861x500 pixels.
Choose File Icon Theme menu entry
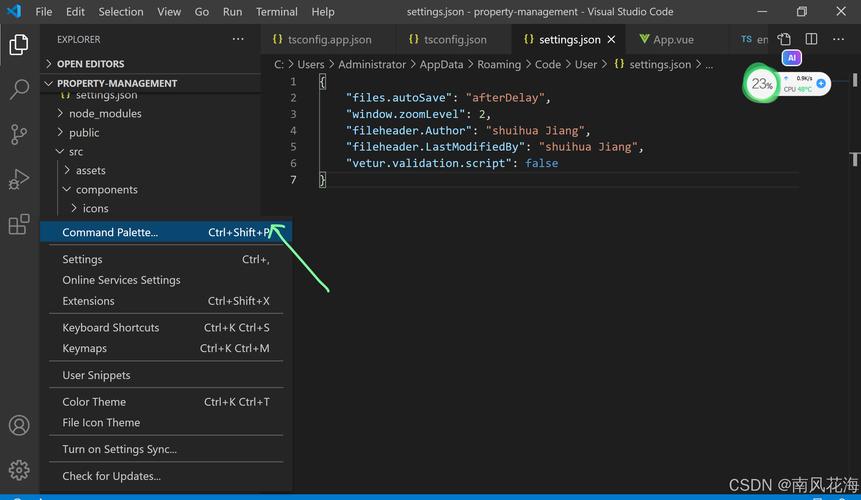(166, 423)
